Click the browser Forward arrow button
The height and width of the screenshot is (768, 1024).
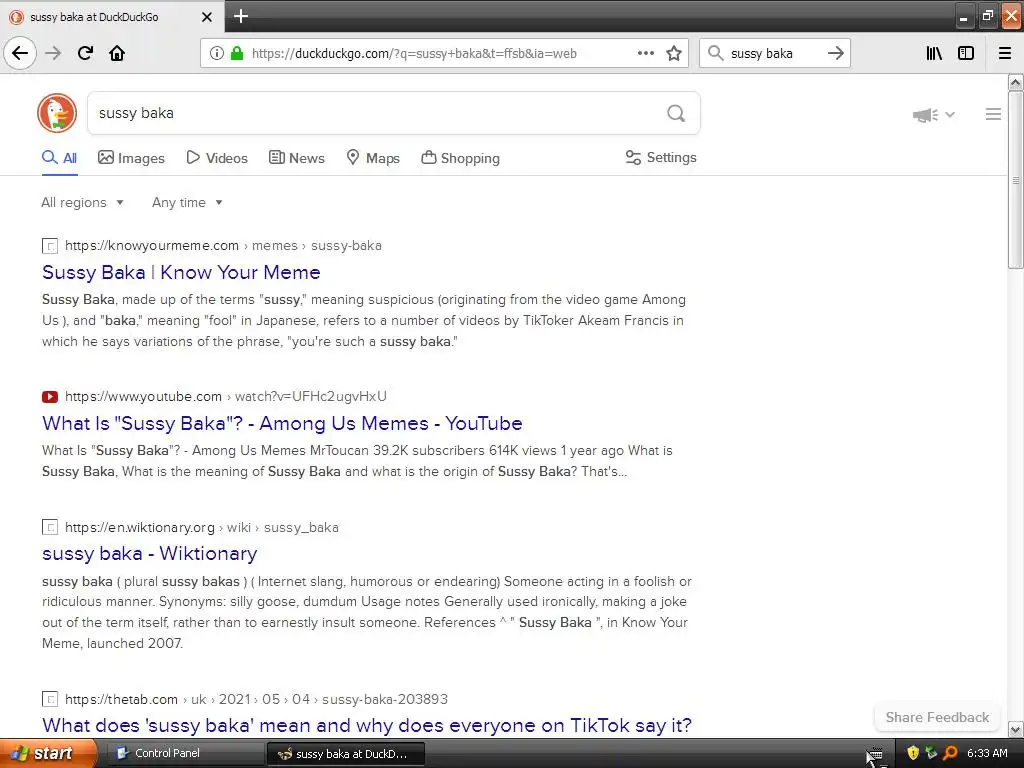point(53,53)
